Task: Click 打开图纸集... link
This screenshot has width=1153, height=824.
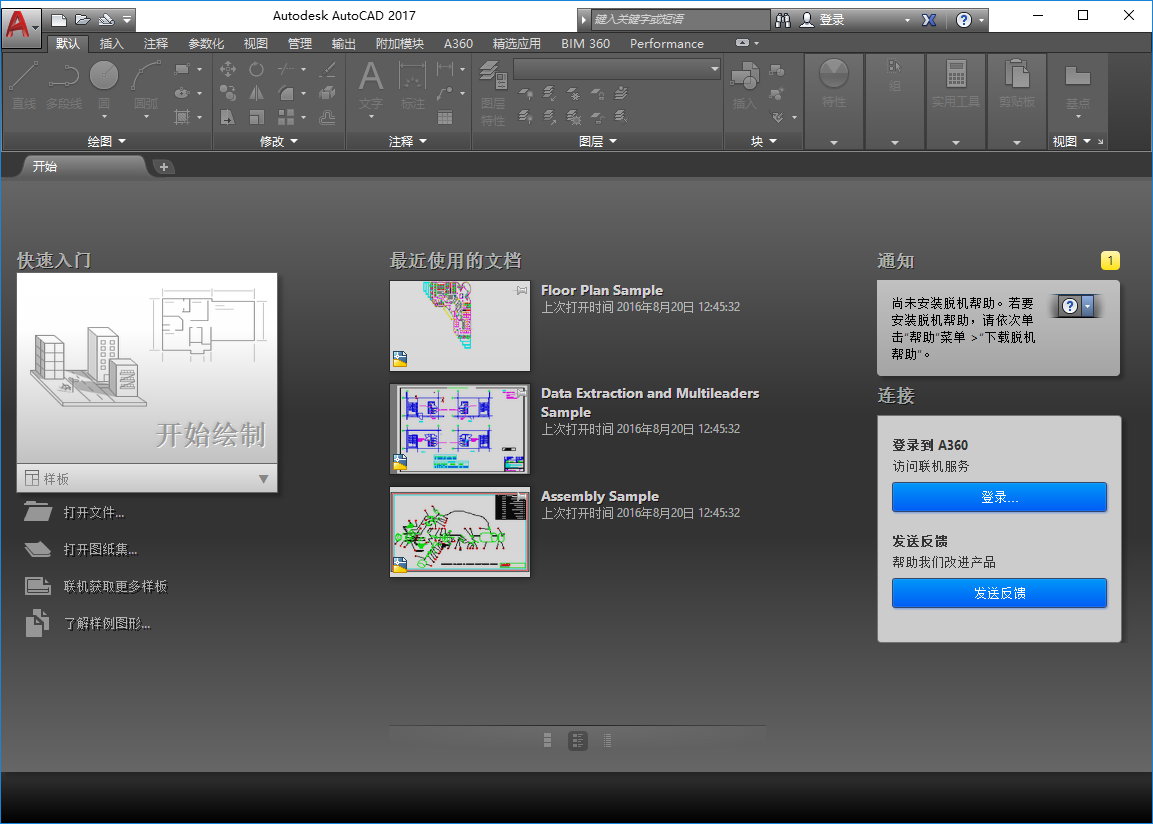Action: [100, 549]
